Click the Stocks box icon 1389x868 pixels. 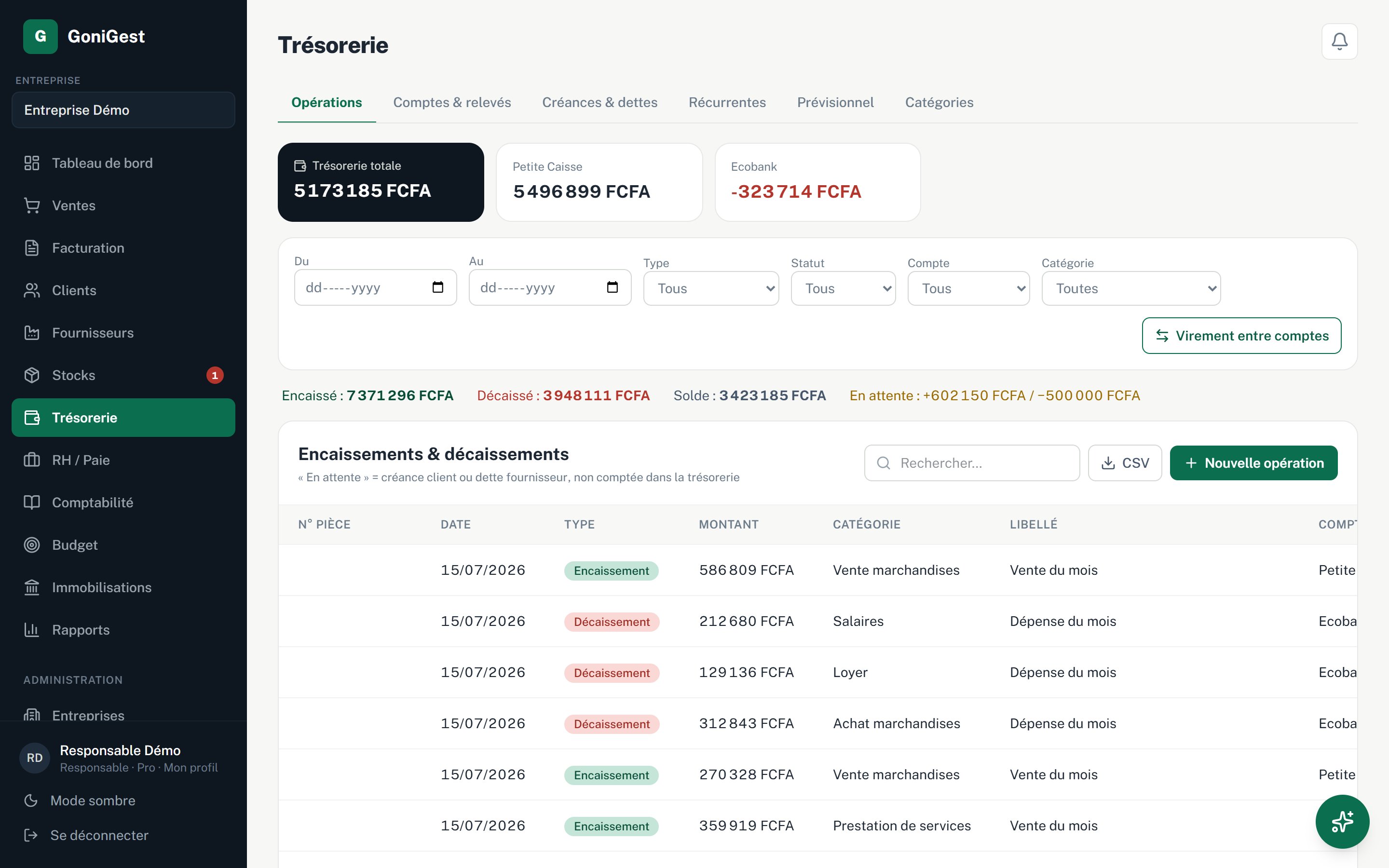[x=31, y=376]
